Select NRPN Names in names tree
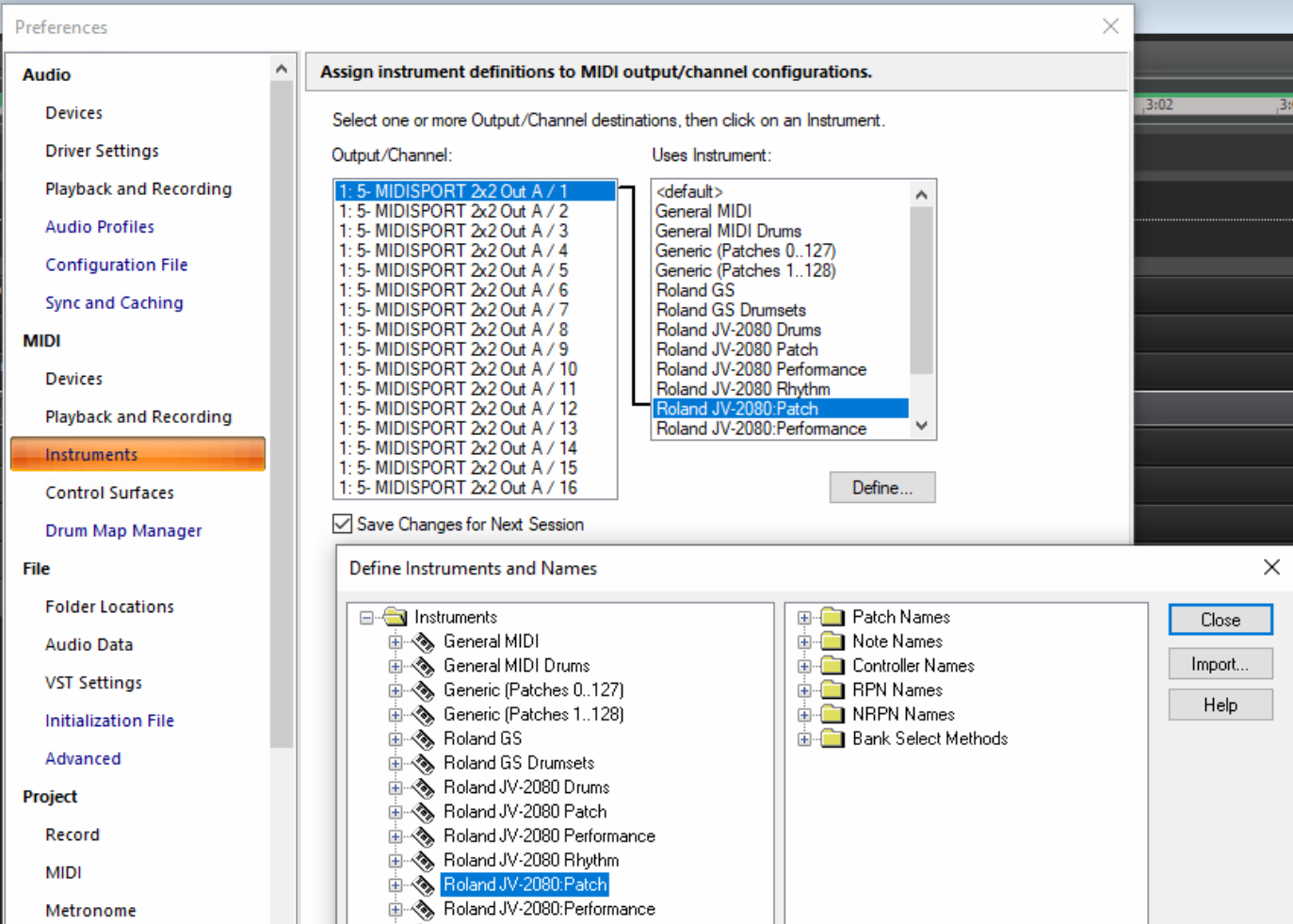 pos(903,715)
